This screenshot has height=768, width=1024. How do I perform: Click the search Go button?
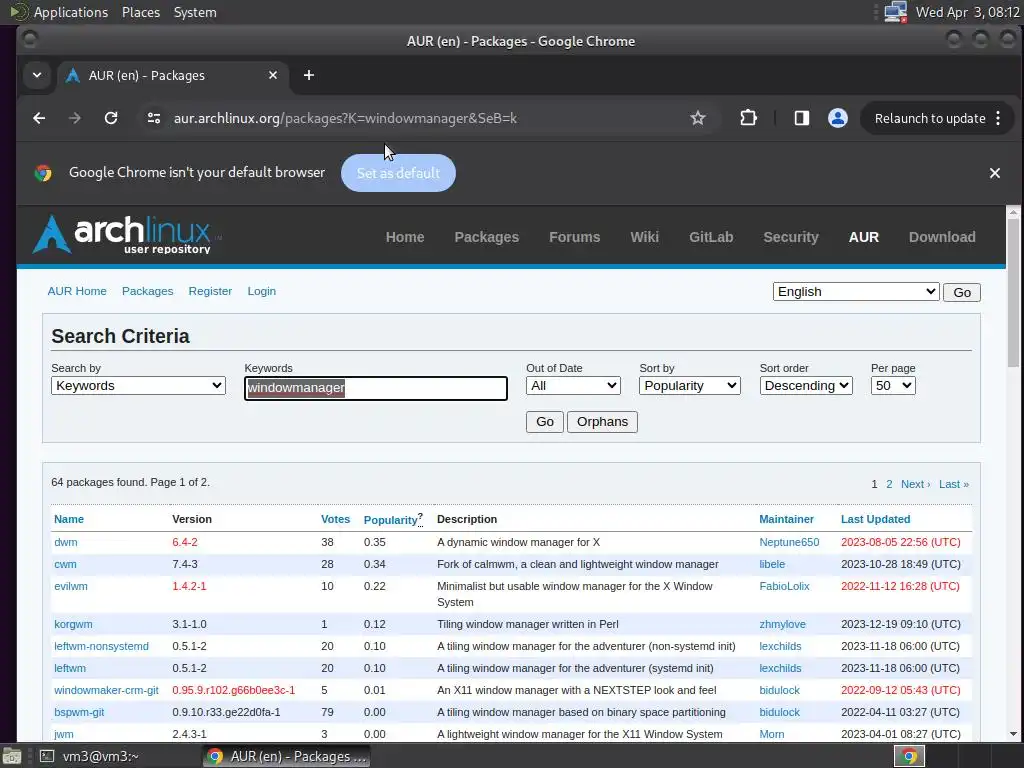(545, 422)
